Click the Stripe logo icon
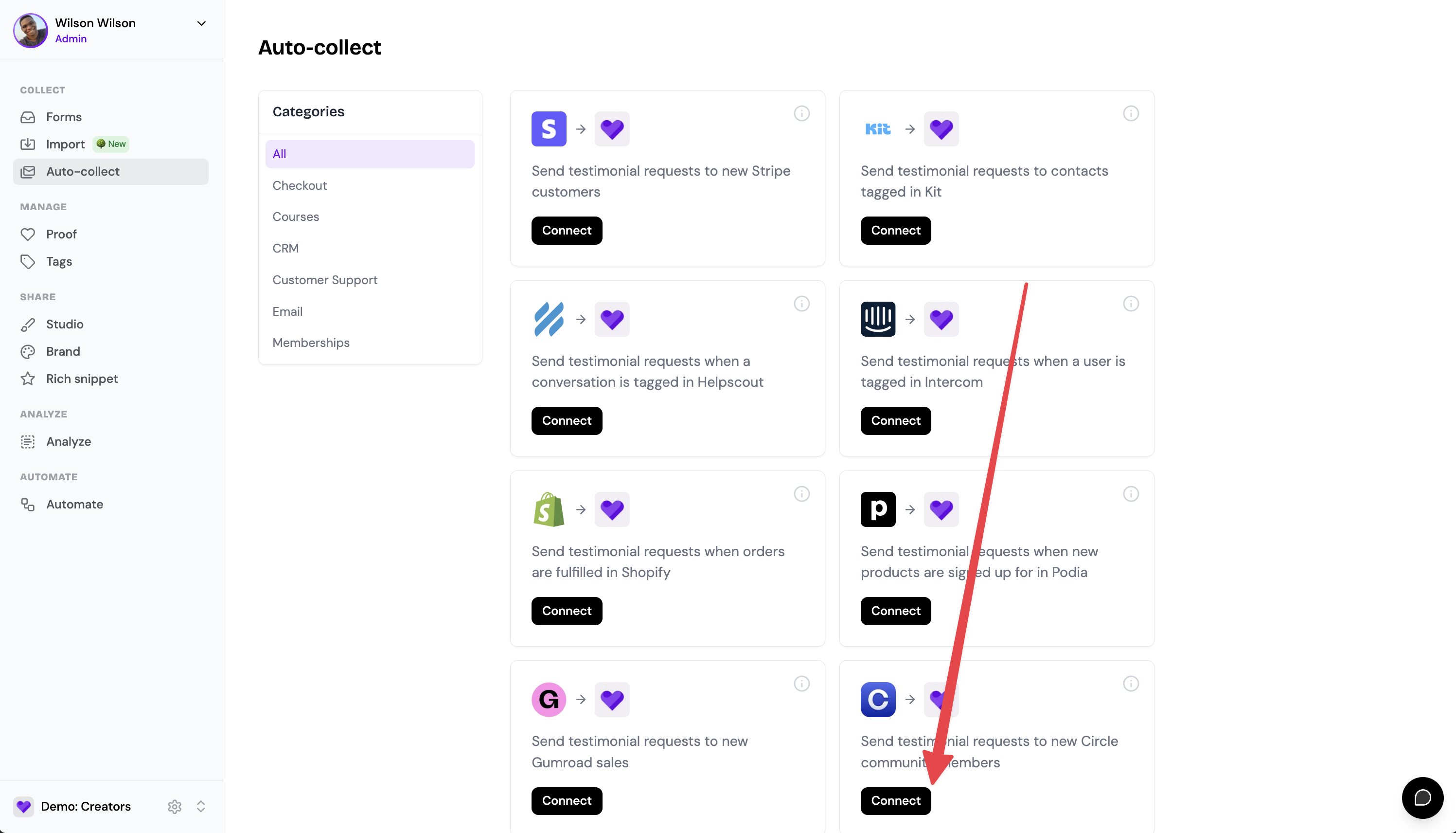 click(x=549, y=129)
